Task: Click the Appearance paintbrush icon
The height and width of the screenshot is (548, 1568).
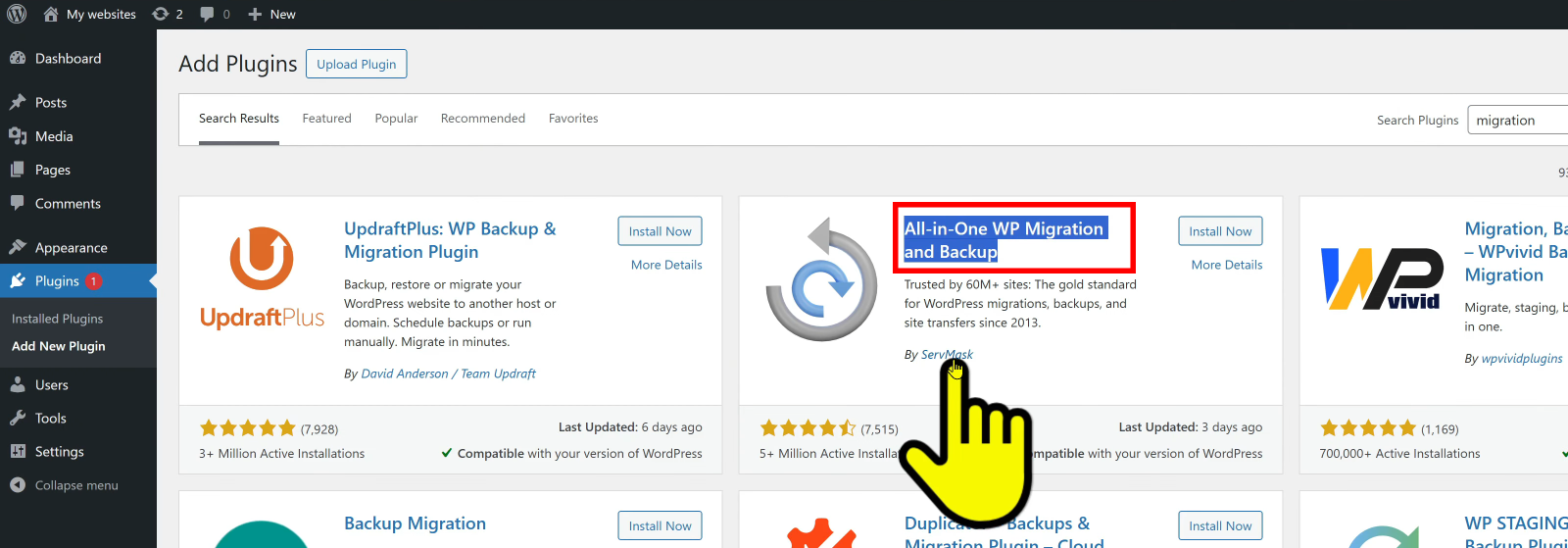Action: (18, 247)
